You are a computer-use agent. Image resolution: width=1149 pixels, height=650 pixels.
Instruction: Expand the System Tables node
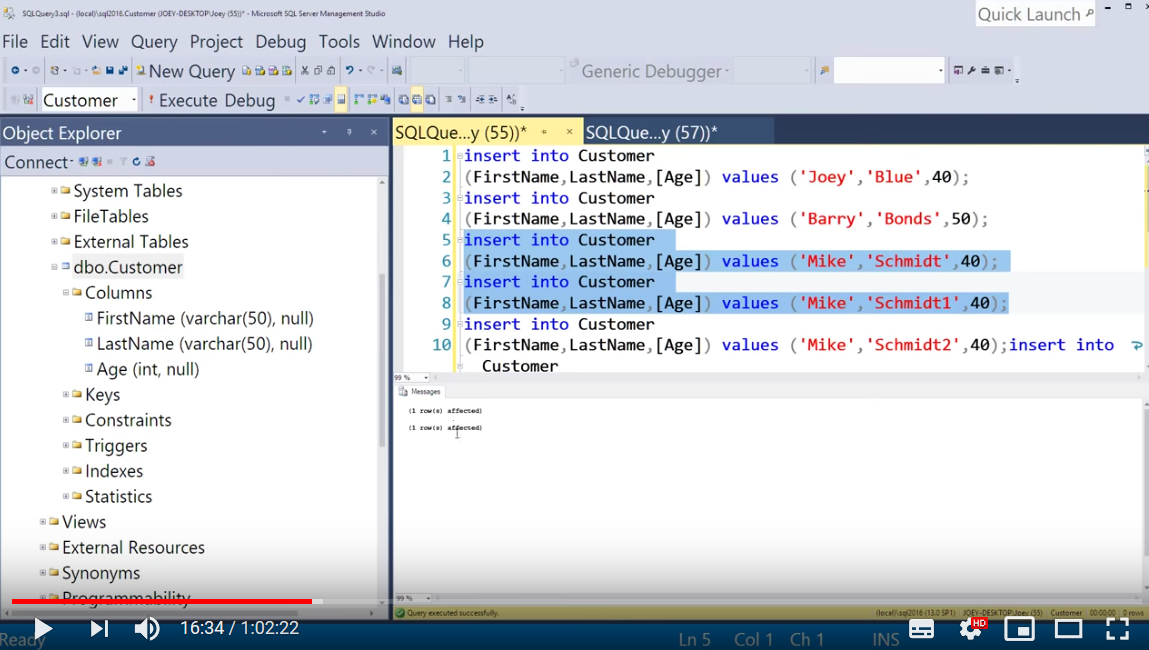(54, 191)
